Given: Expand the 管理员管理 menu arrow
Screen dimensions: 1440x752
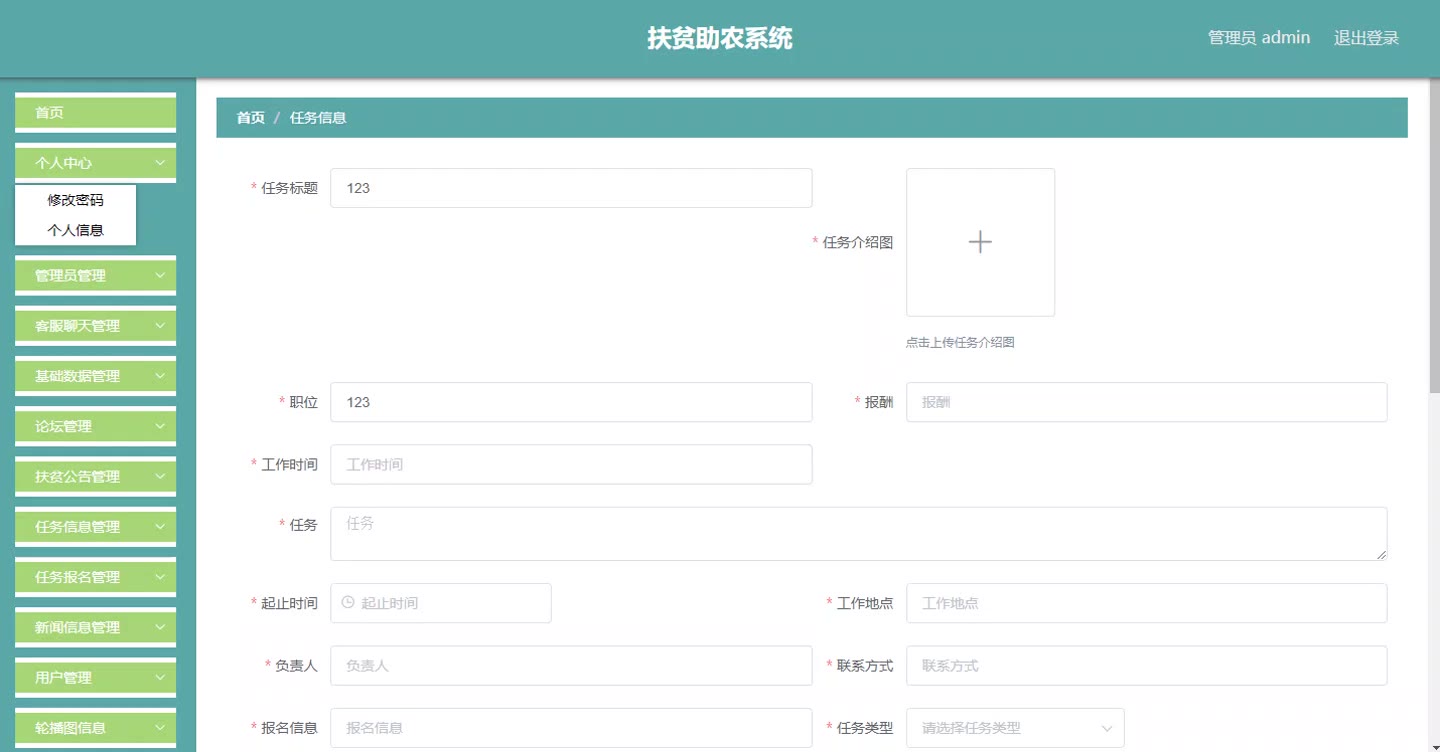Looking at the screenshot, I should click(x=160, y=275).
